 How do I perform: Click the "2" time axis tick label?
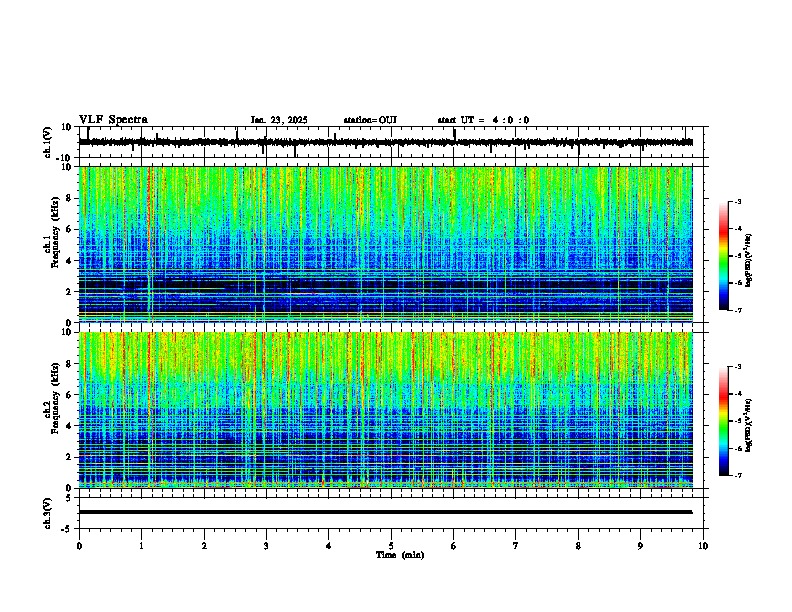[x=204, y=546]
